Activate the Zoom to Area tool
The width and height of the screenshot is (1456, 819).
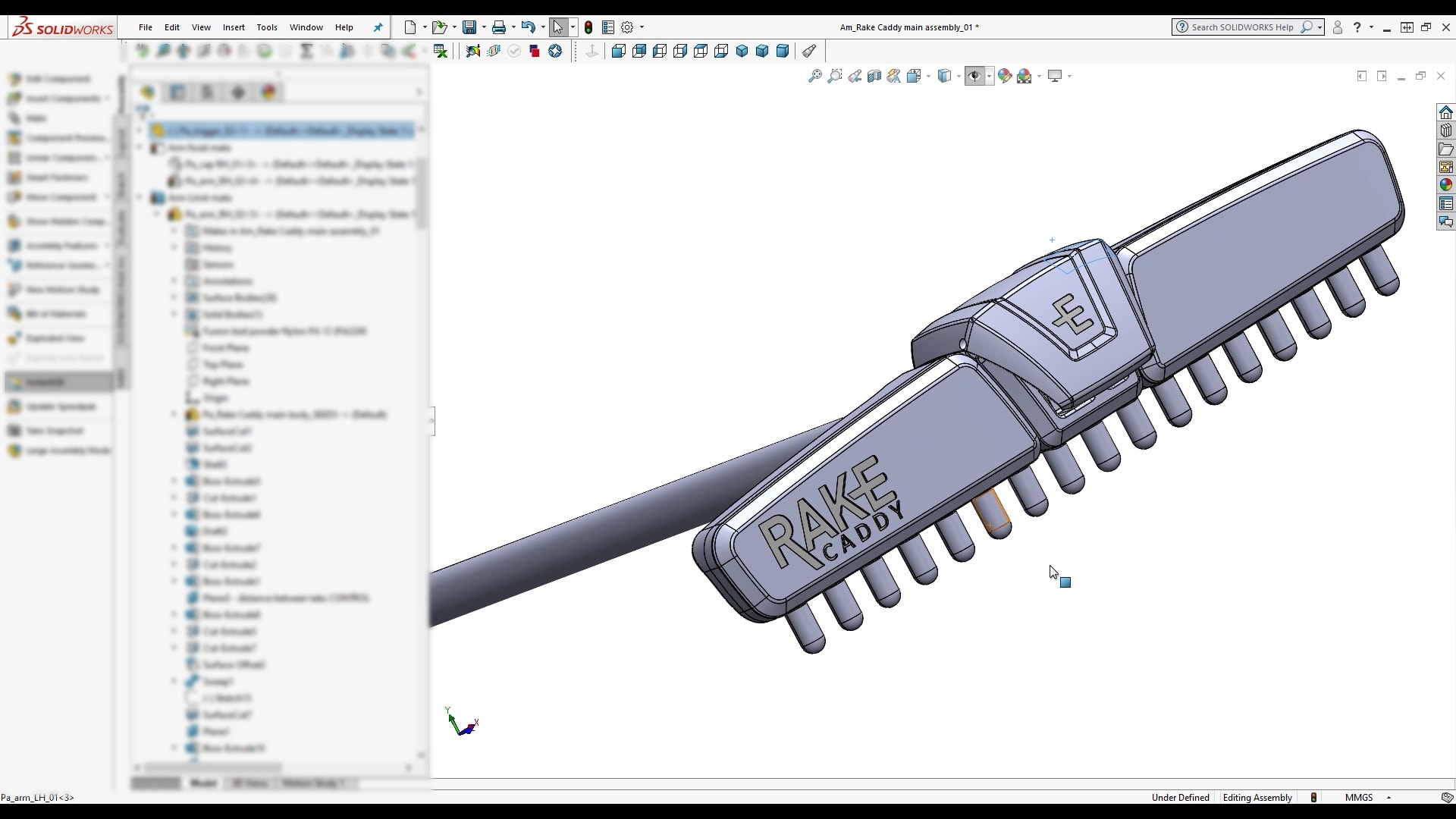click(x=835, y=75)
